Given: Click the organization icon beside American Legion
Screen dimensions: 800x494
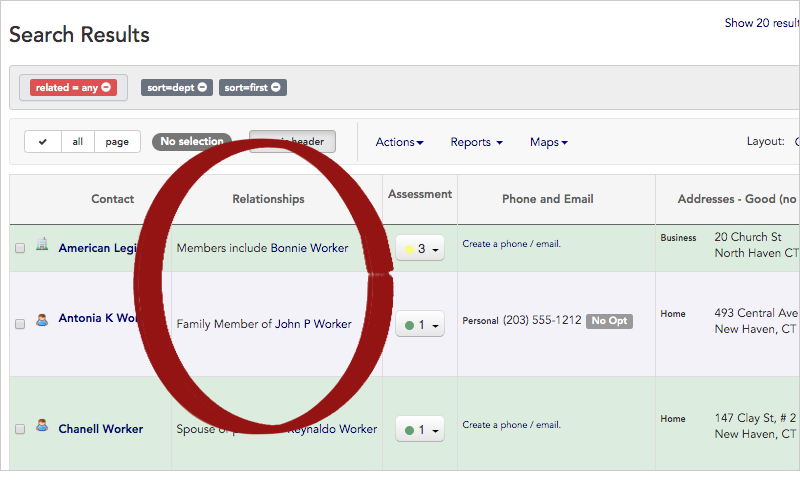Looking at the screenshot, I should tap(42, 244).
